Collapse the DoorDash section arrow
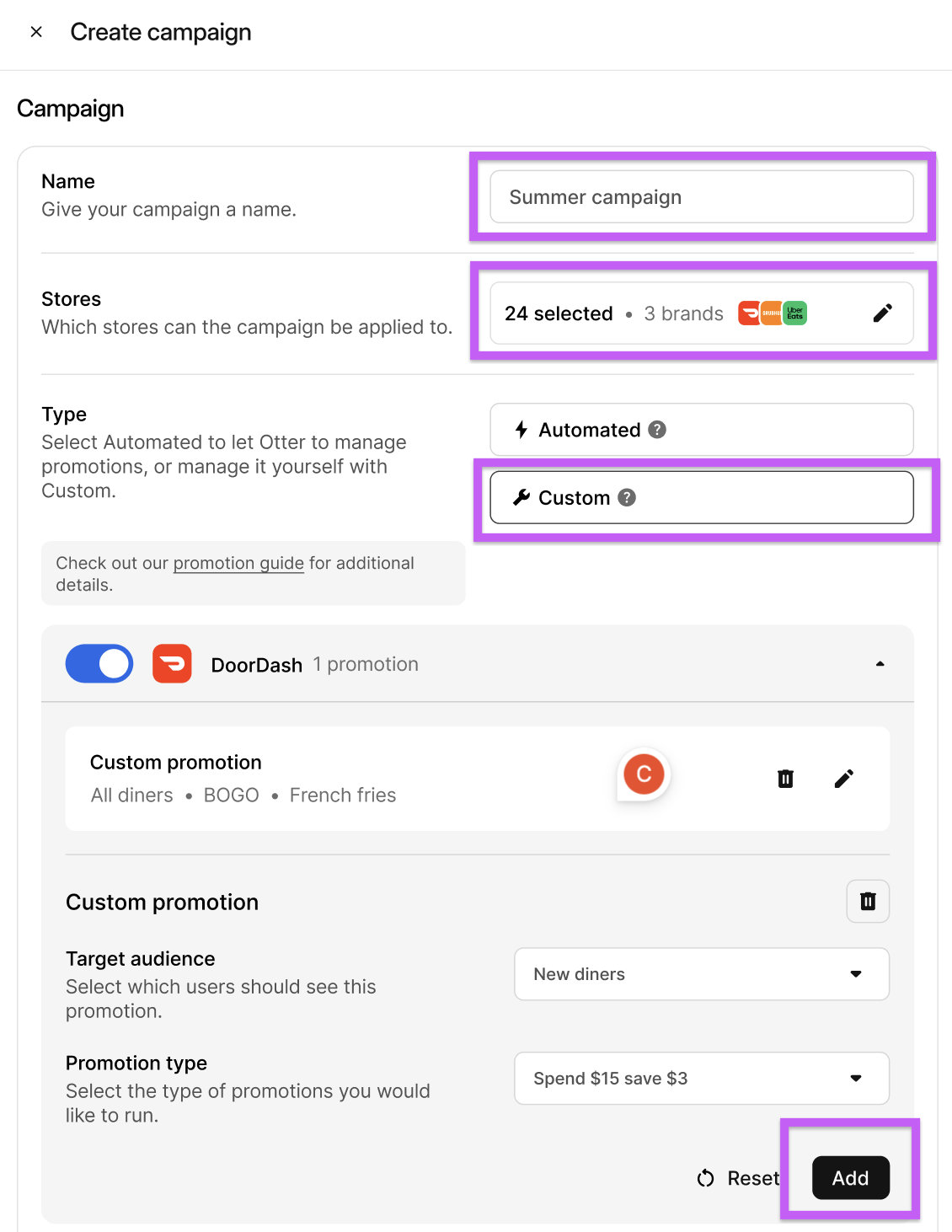The width and height of the screenshot is (952, 1232). 880,664
